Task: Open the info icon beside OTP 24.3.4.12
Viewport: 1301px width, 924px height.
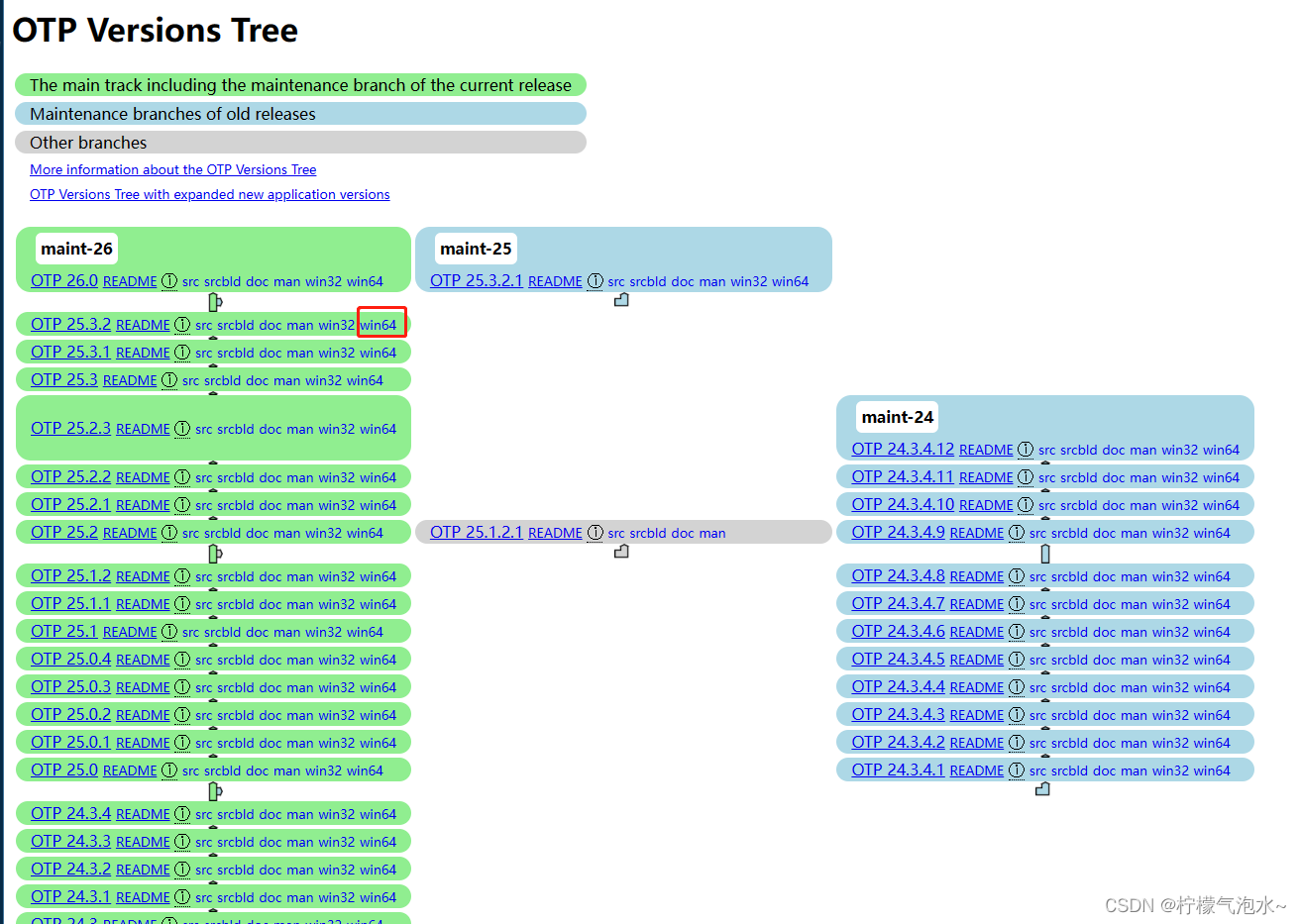Action: click(x=1026, y=450)
